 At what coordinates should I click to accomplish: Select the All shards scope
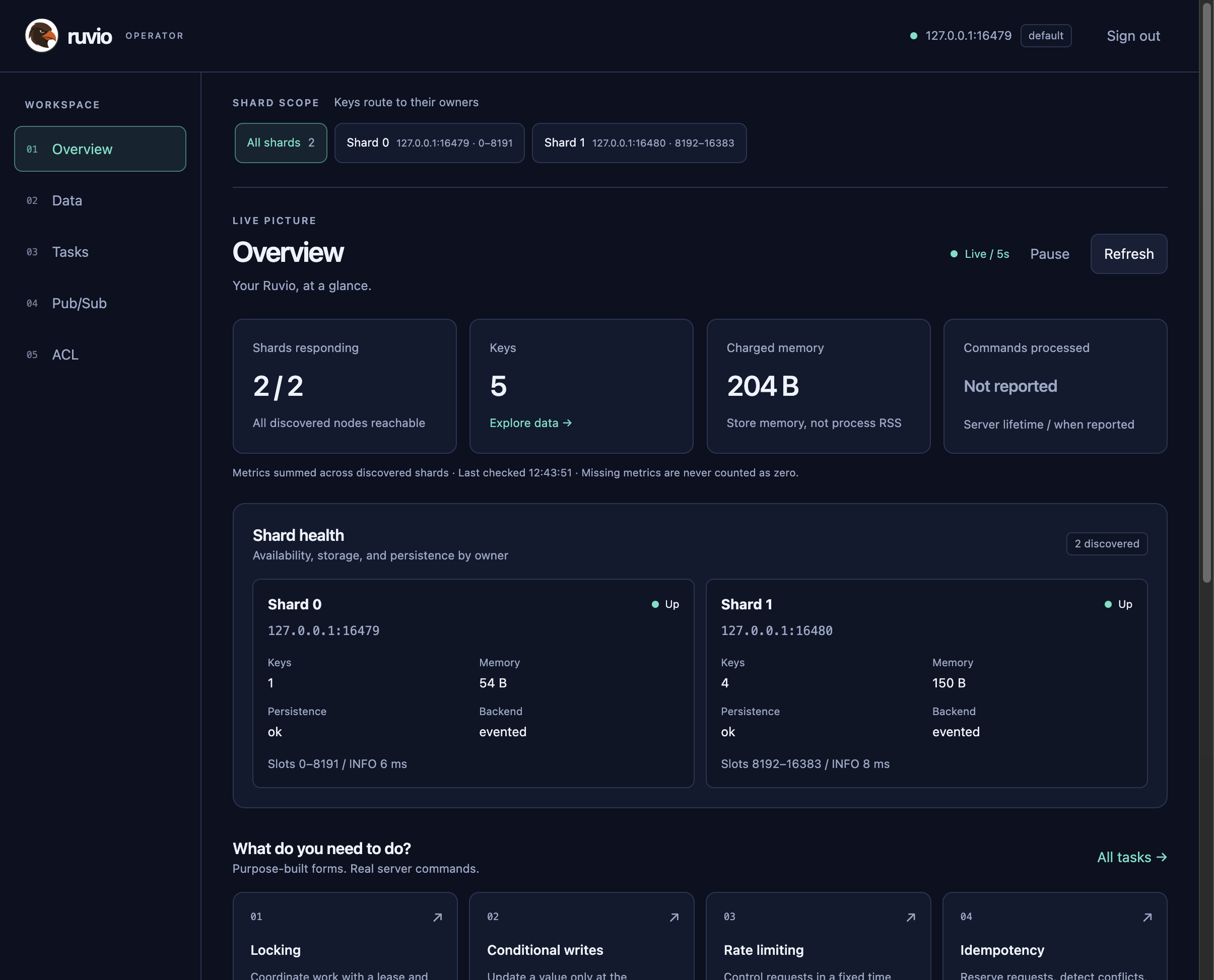pos(281,143)
